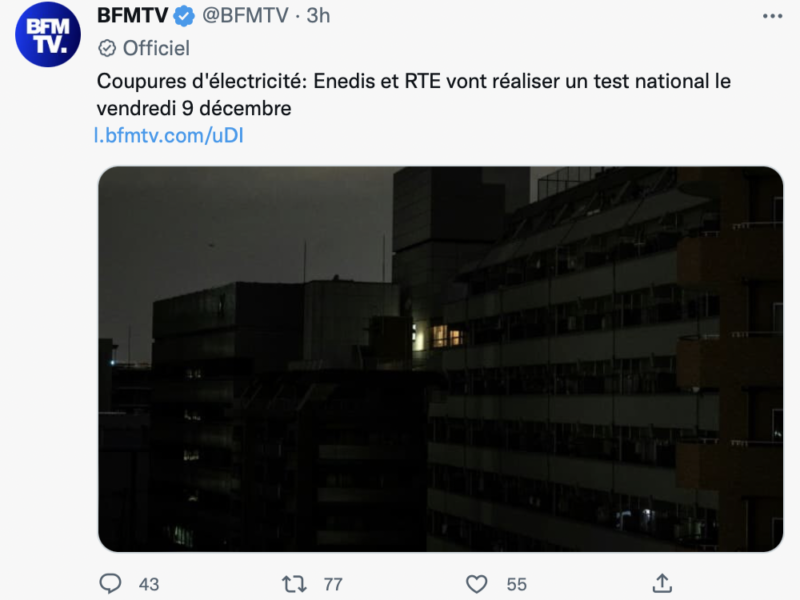Share the tweet via the share icon
800x600 pixels.
(x=661, y=582)
